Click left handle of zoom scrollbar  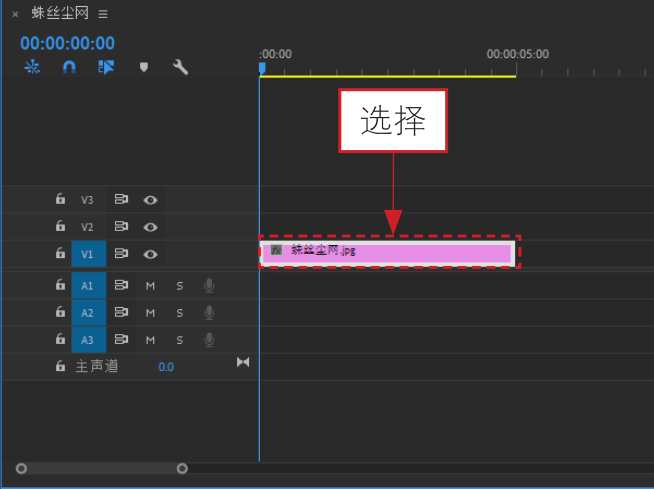[x=21, y=469]
